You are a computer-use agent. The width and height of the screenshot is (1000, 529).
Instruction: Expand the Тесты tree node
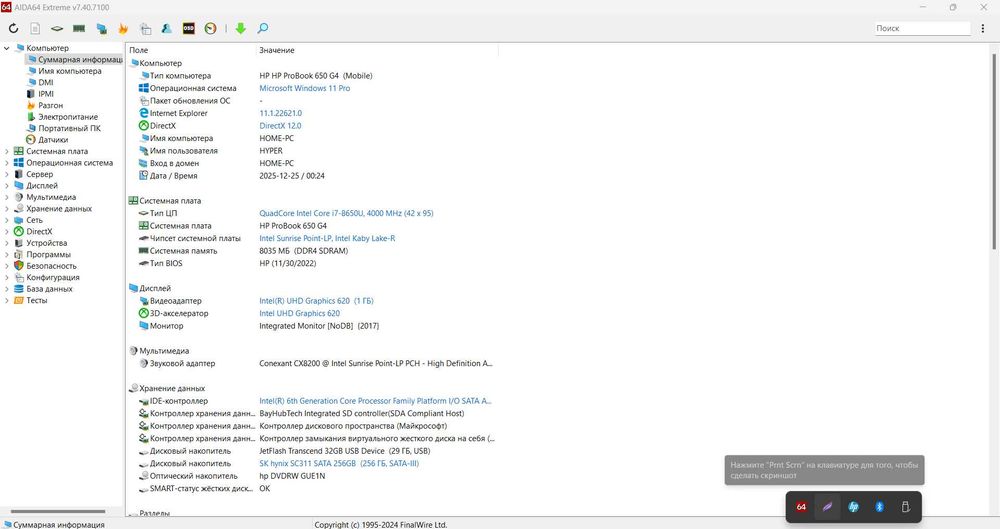point(6,301)
